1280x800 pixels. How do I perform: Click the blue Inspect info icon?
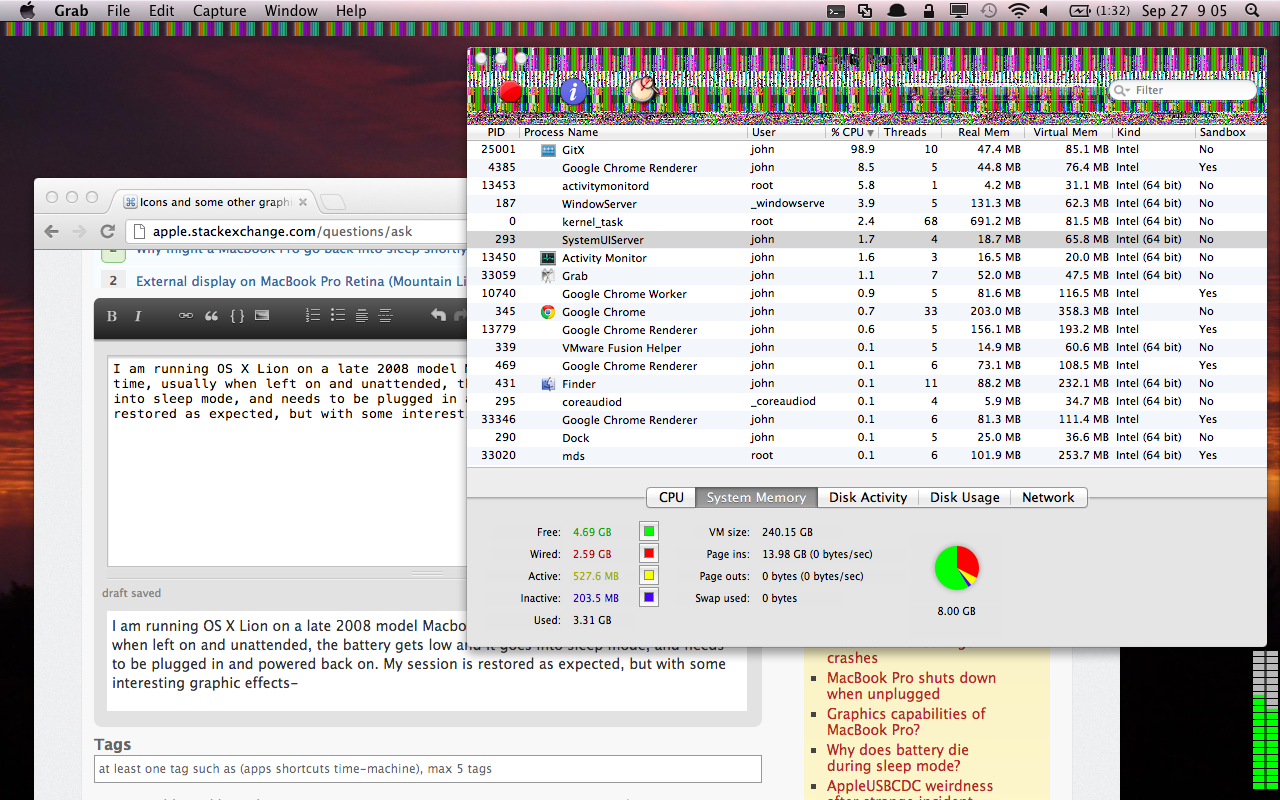pos(573,92)
